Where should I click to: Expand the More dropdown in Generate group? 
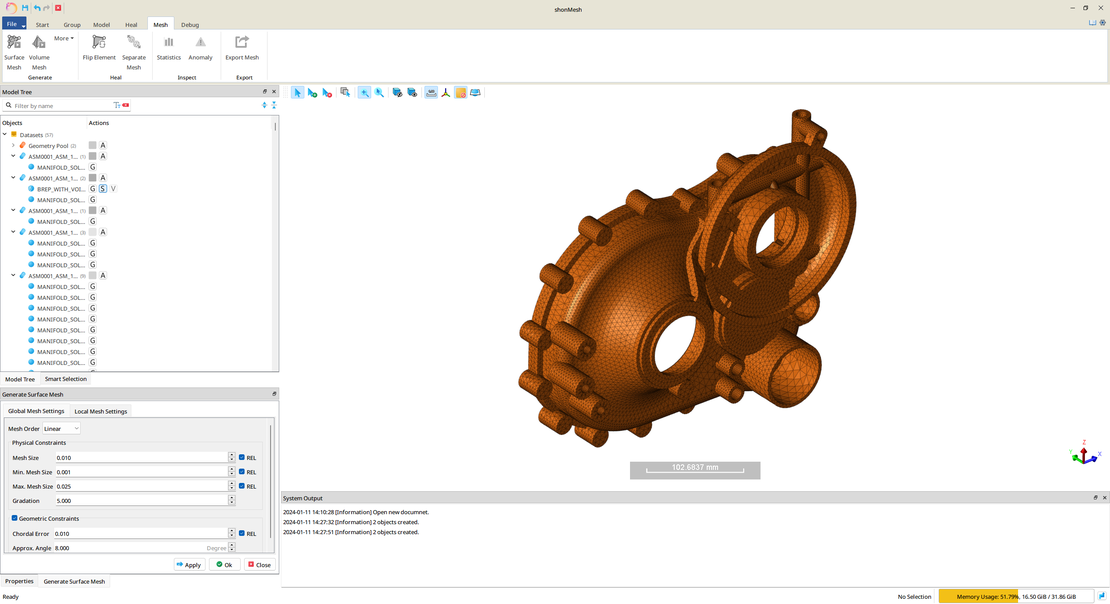tap(64, 39)
